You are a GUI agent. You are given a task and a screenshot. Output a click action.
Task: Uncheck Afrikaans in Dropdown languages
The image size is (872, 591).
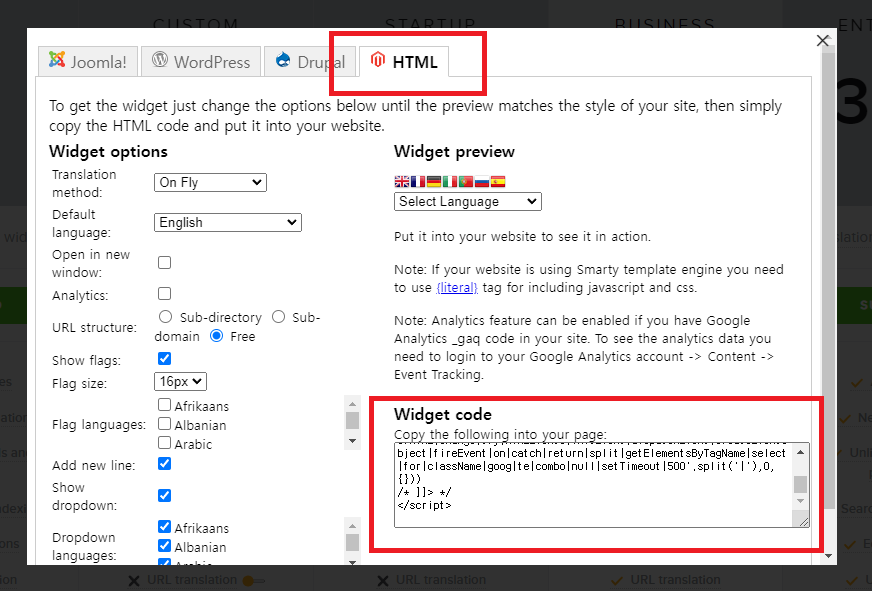coord(164,527)
